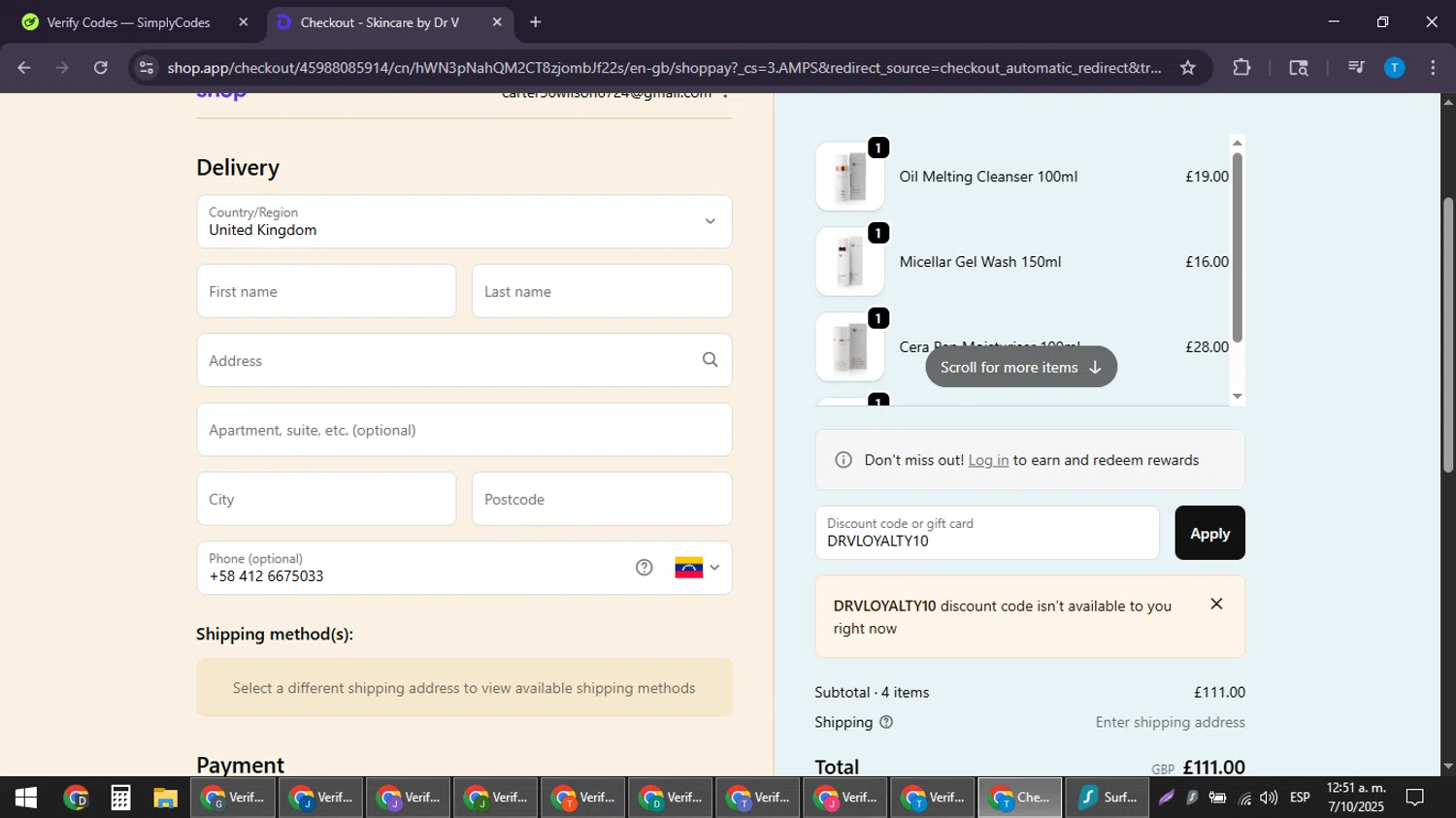Click the cart list scroll-up arrow
1456x818 pixels.
(x=1237, y=143)
